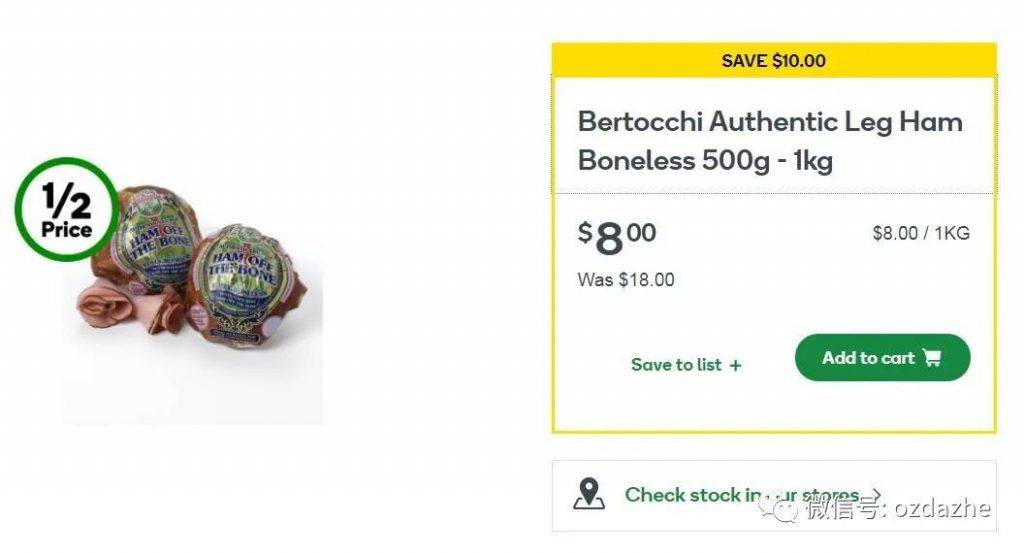Viewport: 1024px width, 553px height.
Task: Click the arrow after Check stock
Action: click(x=874, y=494)
